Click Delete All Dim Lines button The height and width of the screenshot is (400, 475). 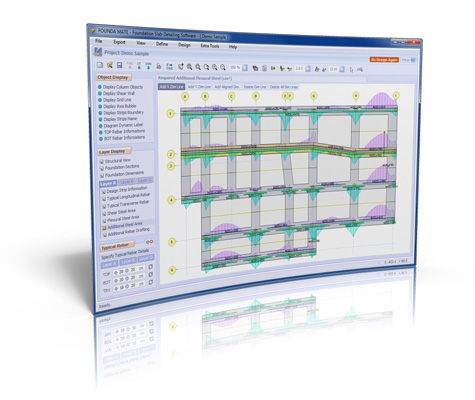(x=284, y=87)
